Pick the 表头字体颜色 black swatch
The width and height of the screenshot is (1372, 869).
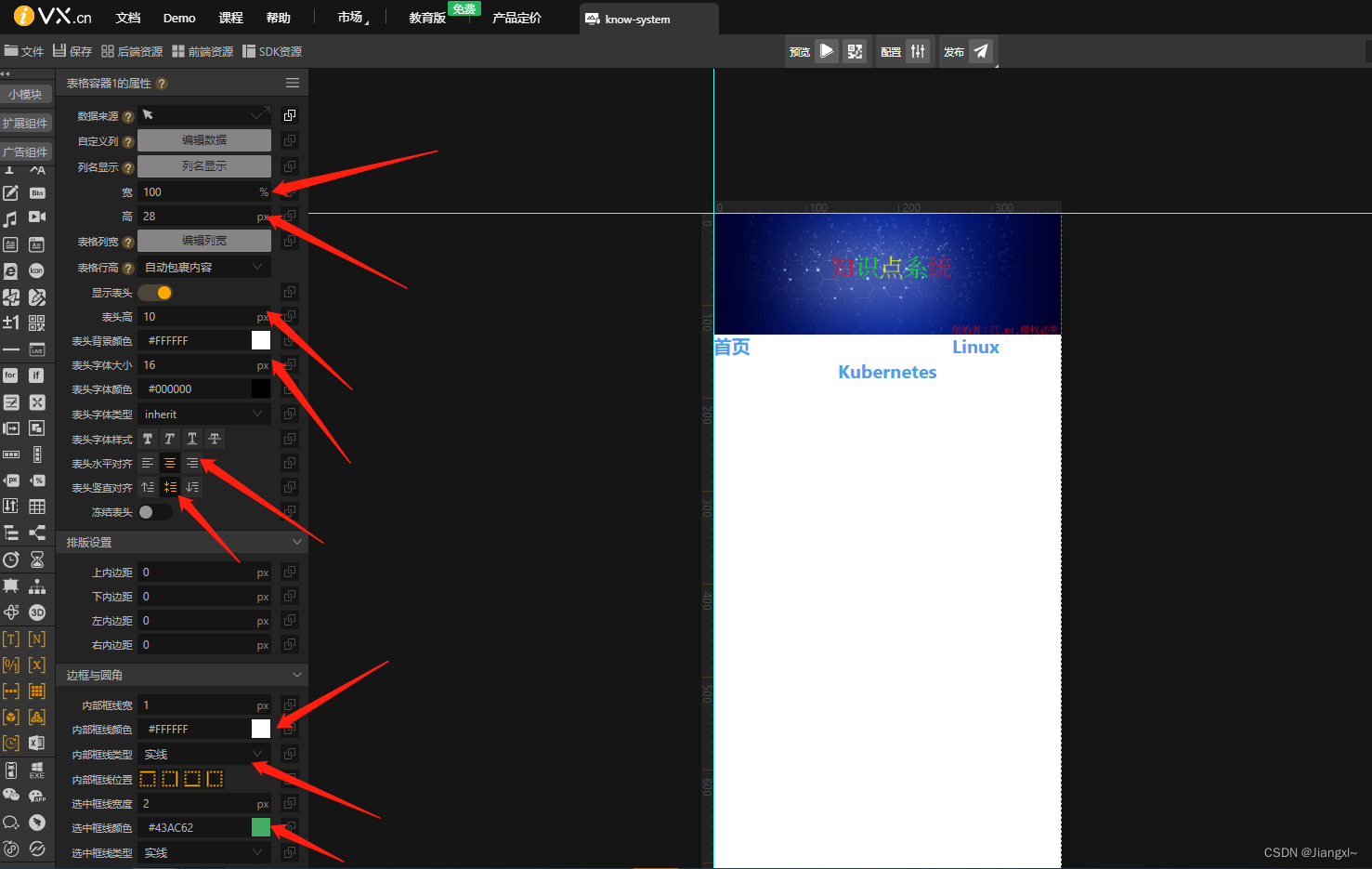click(261, 388)
